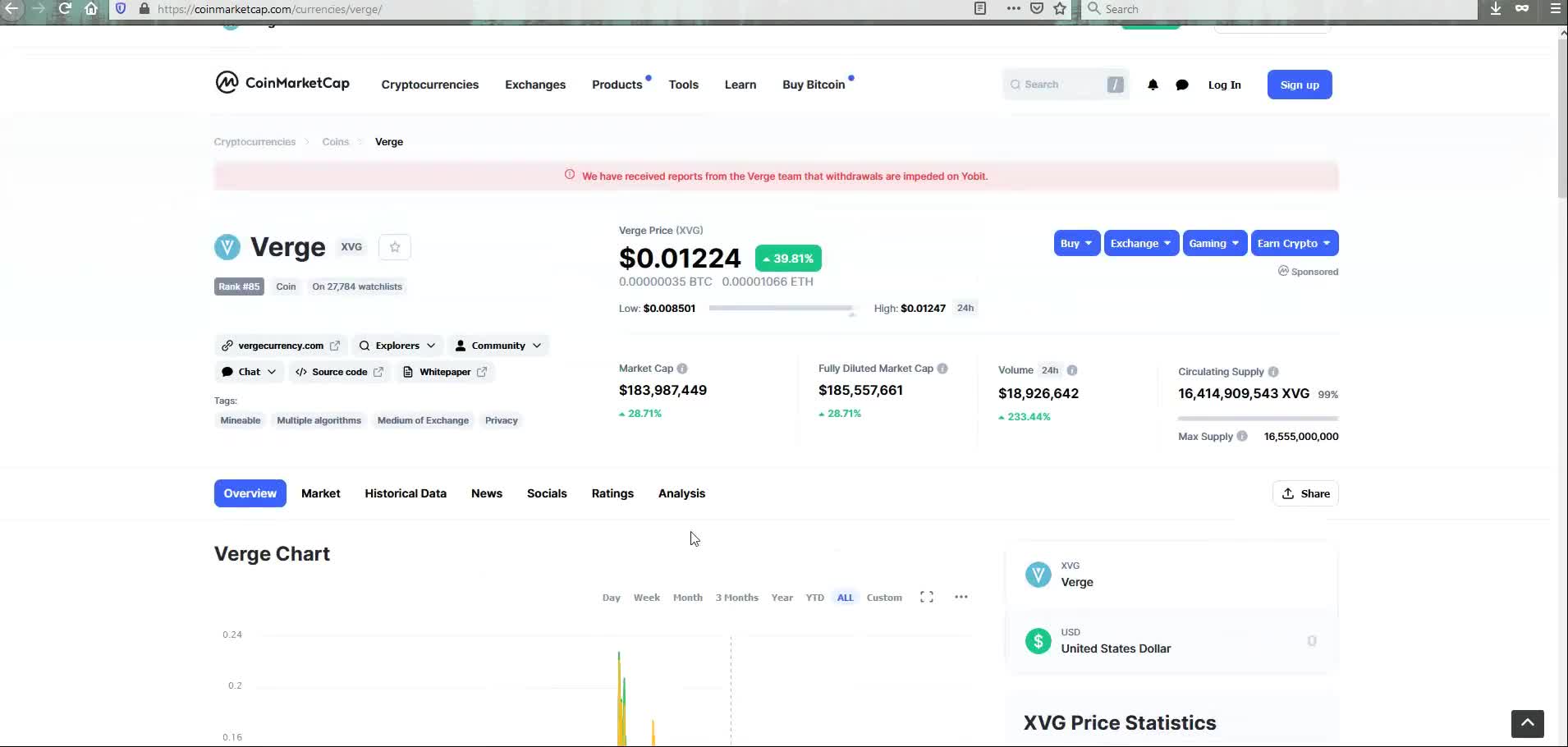Screen dimensions: 1568x747
Task: Switch to the News tab
Action: [x=487, y=493]
